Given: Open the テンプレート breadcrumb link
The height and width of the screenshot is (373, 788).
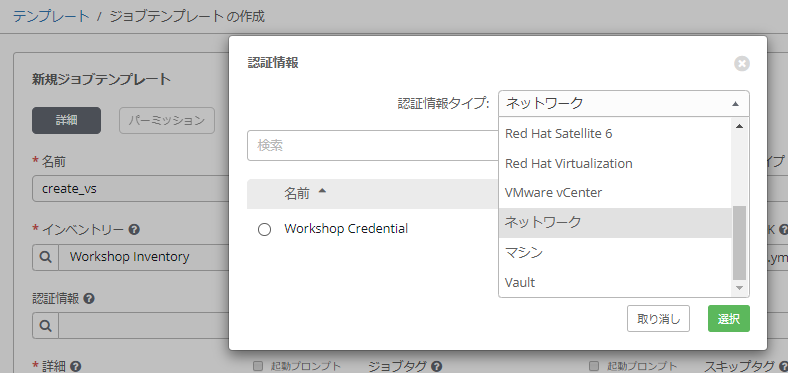Looking at the screenshot, I should (51, 16).
